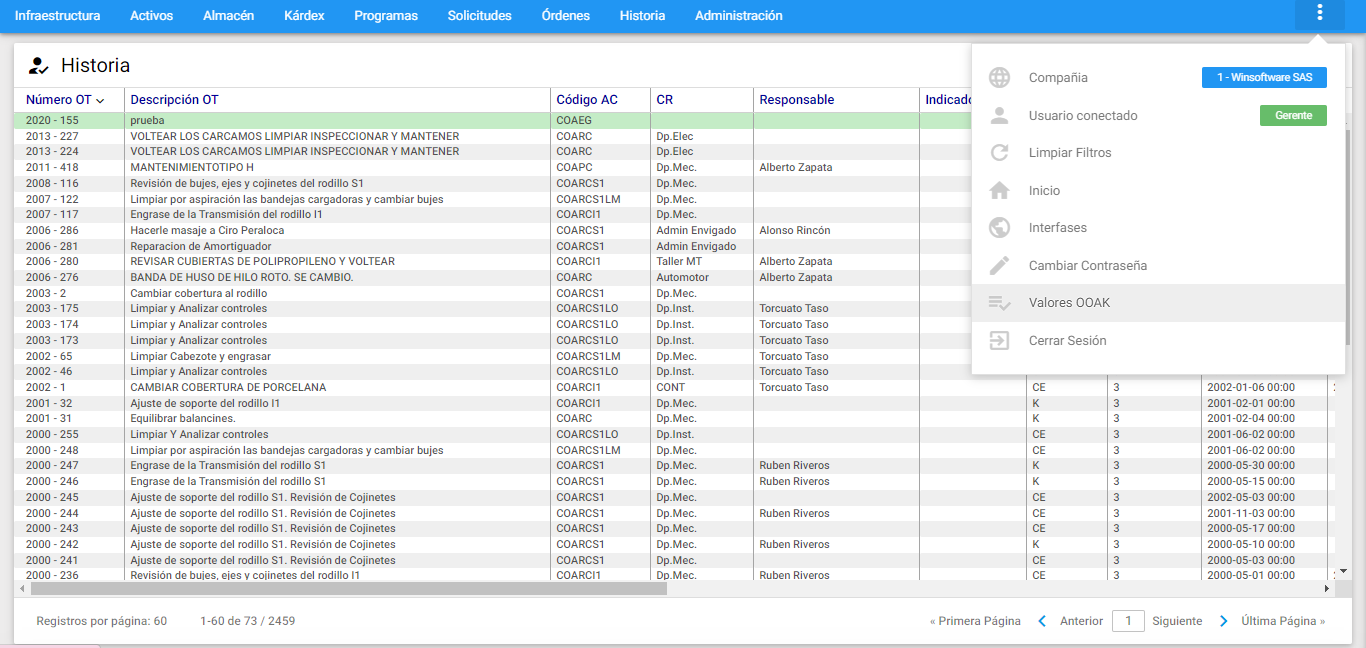Viewport: 1366px width, 648px height.
Task: Click the person icon beside Usuario conectado
Action: click(x=999, y=116)
